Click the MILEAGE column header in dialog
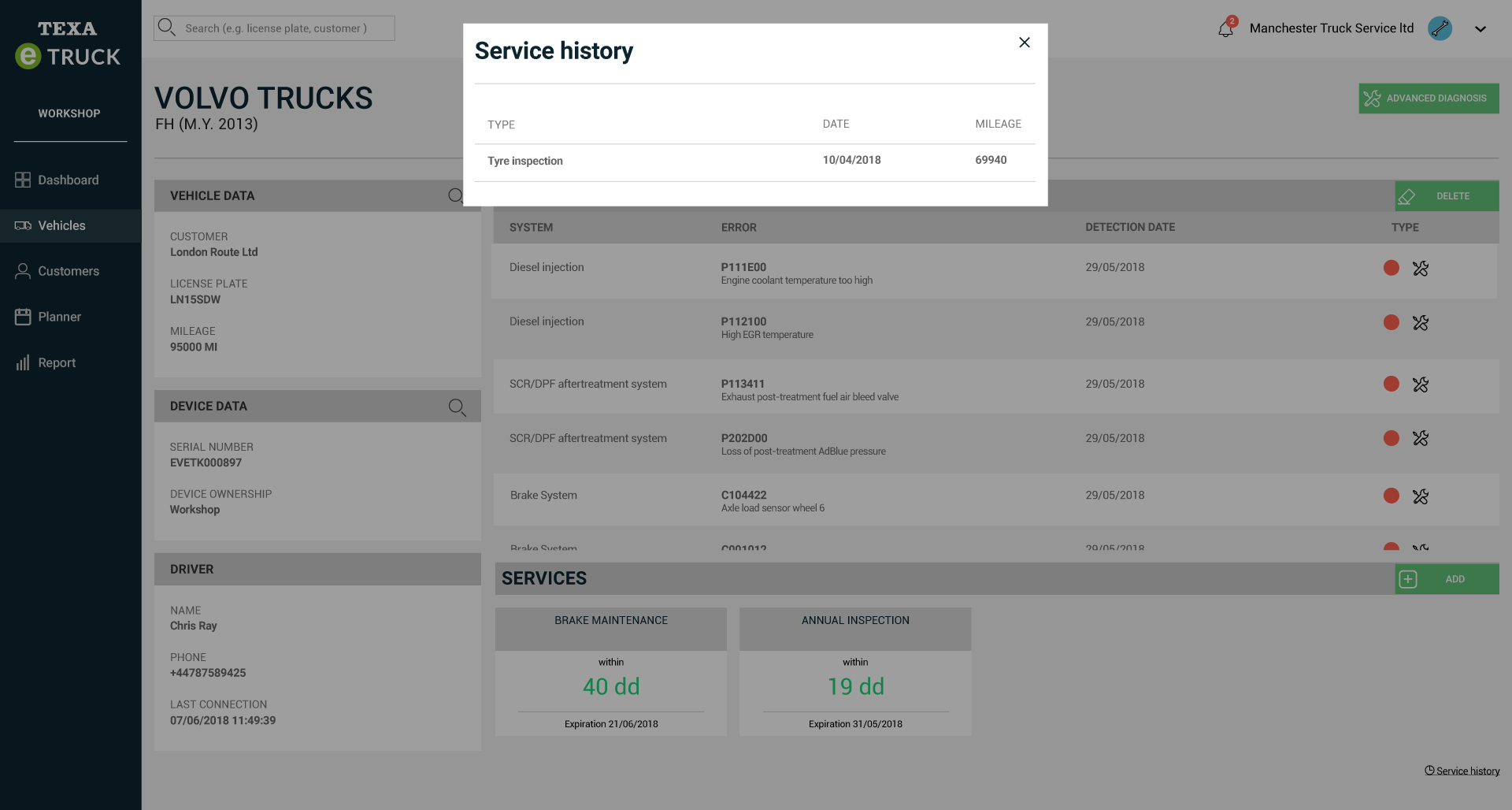Screen dimensions: 1512x810 pyautogui.click(x=998, y=124)
